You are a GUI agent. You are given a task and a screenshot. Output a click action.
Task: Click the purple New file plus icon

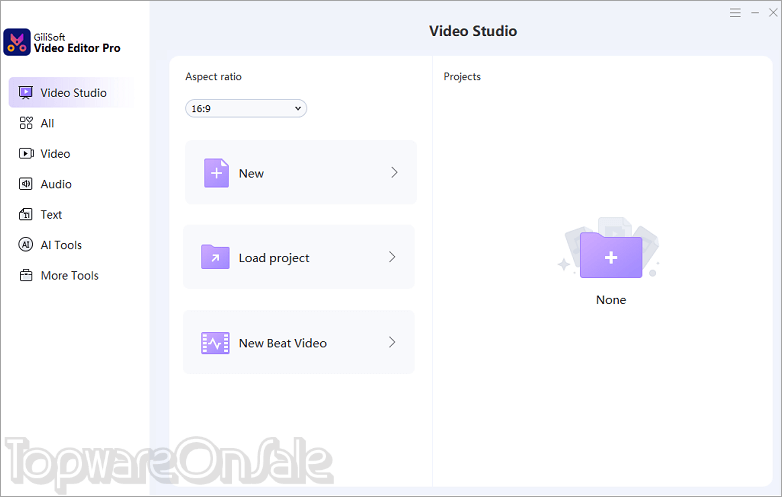(216, 173)
